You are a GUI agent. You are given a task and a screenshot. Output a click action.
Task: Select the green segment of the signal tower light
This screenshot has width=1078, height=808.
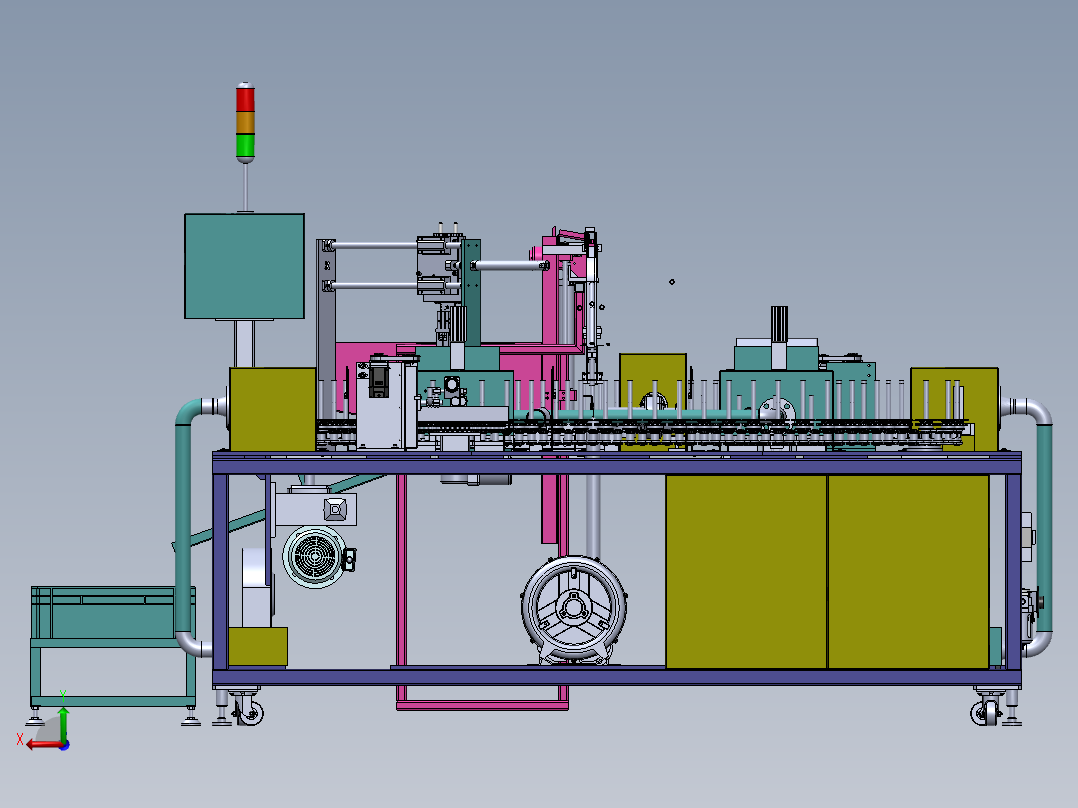tap(245, 146)
